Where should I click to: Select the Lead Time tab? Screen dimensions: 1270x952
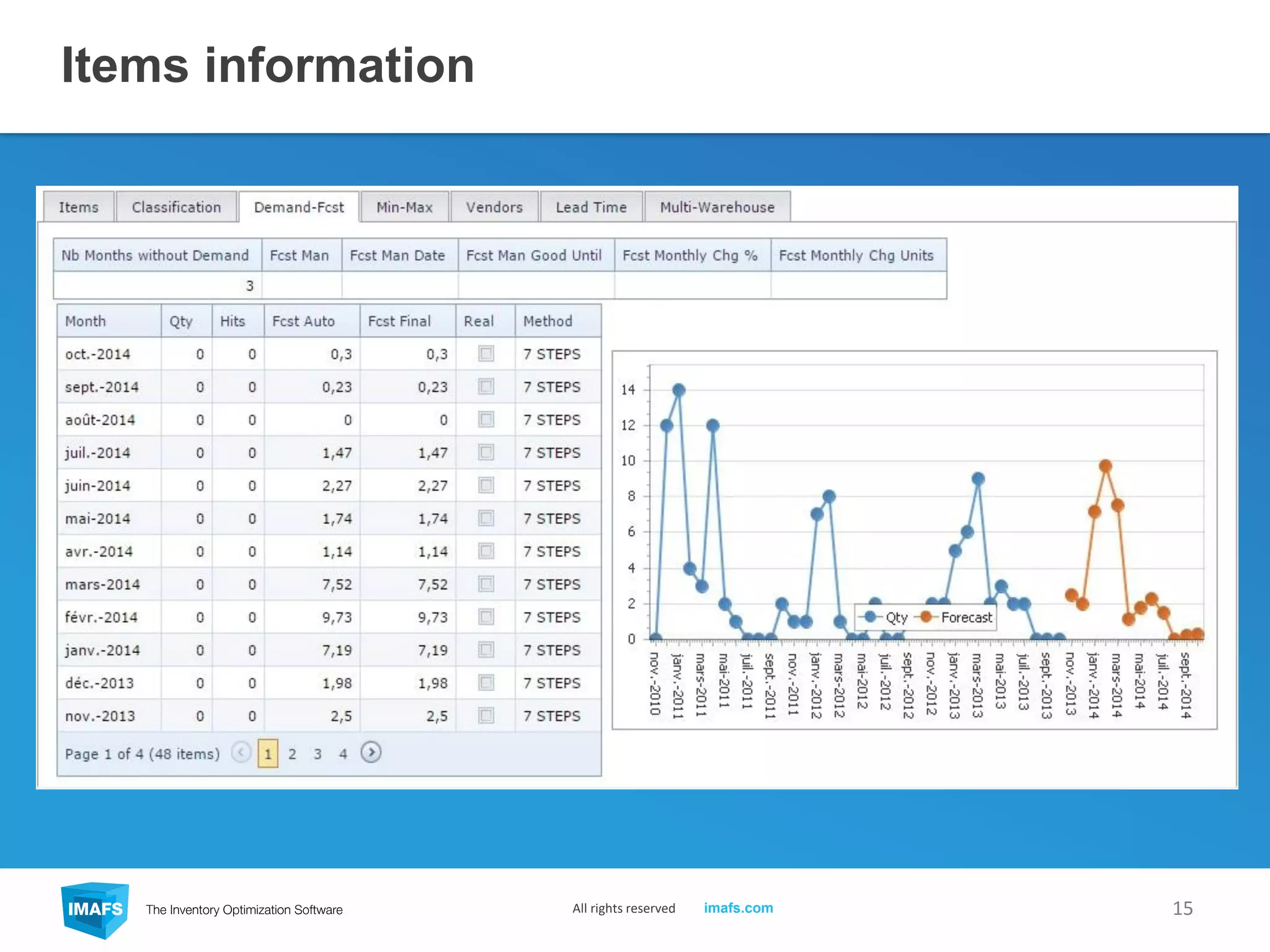coord(591,207)
